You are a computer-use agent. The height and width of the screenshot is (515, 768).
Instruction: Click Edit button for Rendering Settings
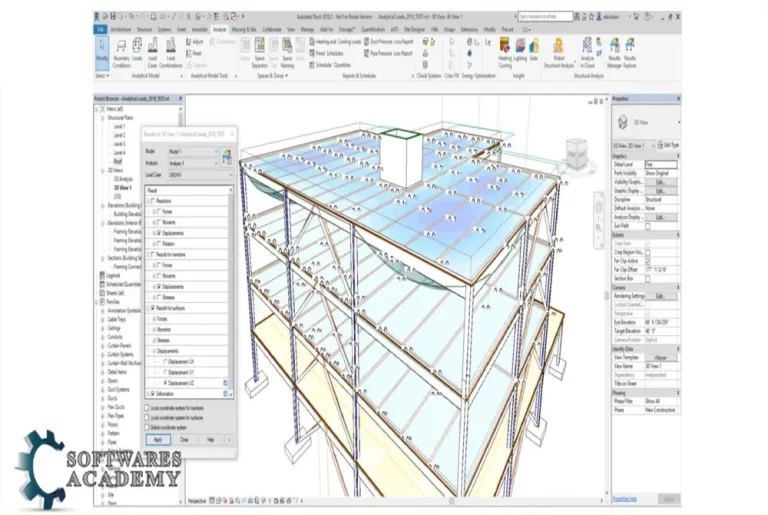(660, 296)
